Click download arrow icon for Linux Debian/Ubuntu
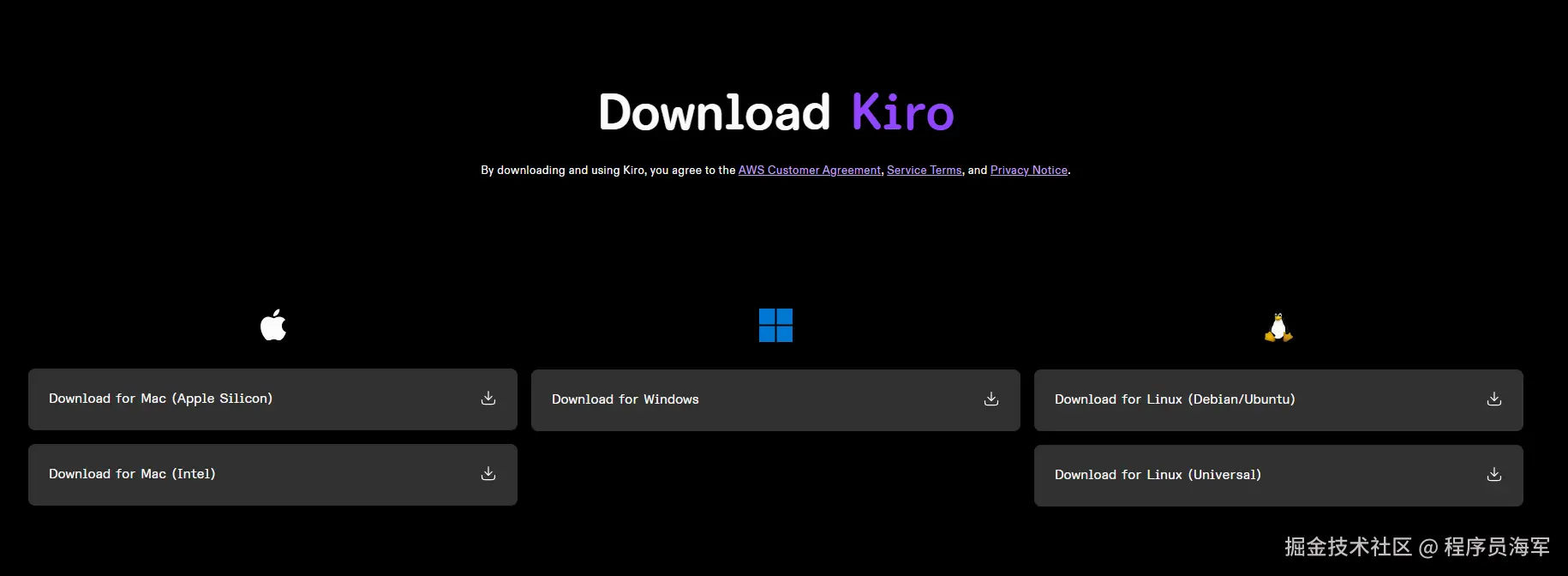The height and width of the screenshot is (576, 1568). [1494, 399]
